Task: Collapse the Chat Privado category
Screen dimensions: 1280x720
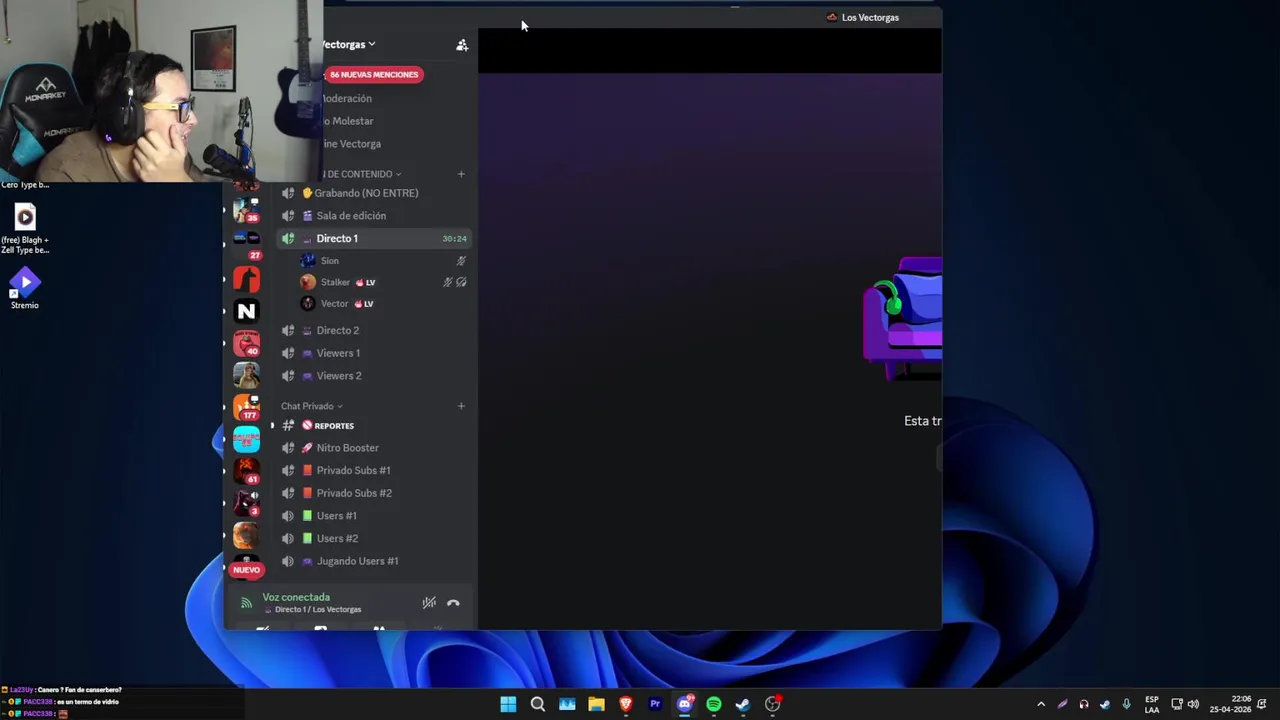Action: [312, 406]
